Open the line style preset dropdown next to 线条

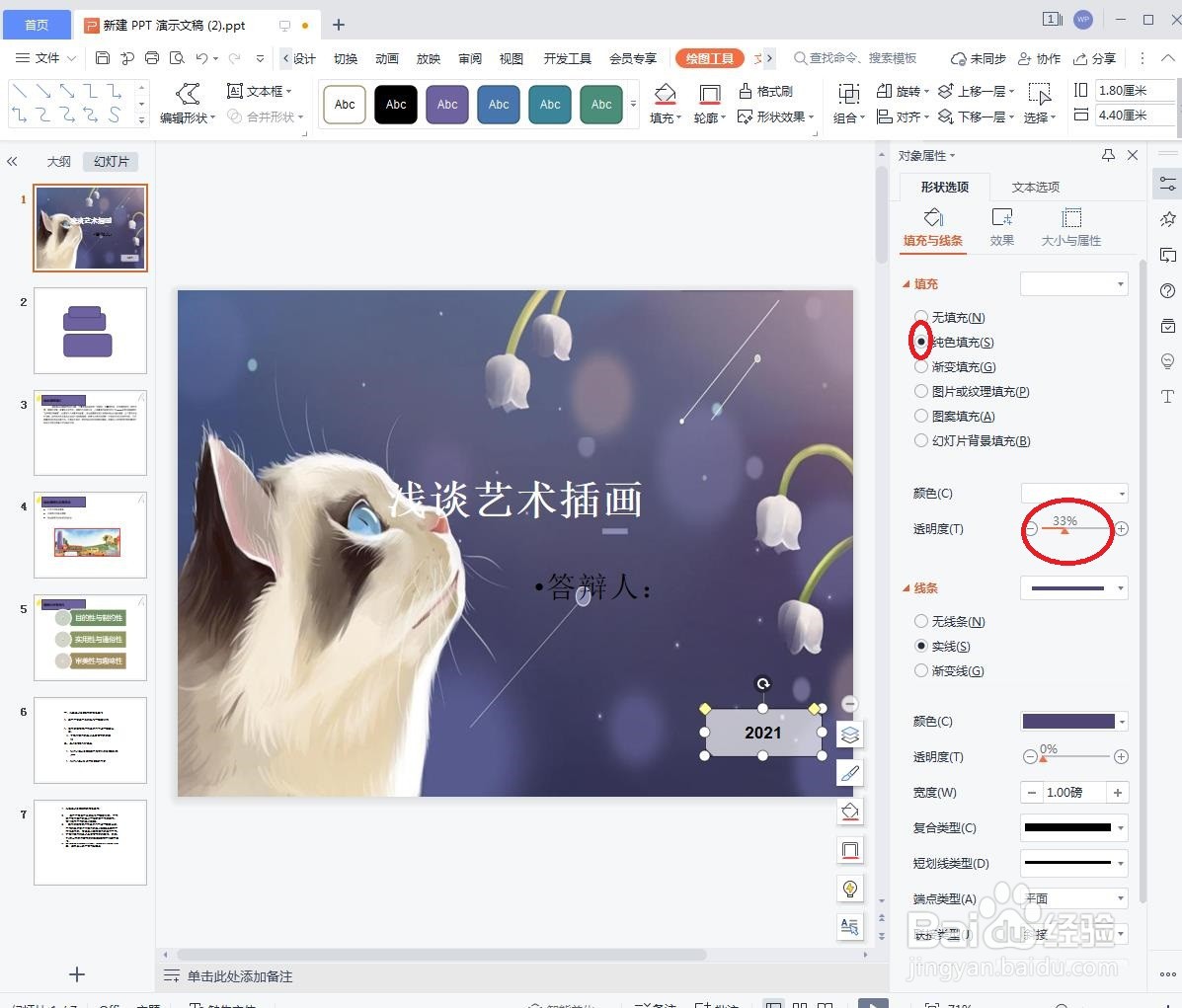pyautogui.click(x=1074, y=588)
